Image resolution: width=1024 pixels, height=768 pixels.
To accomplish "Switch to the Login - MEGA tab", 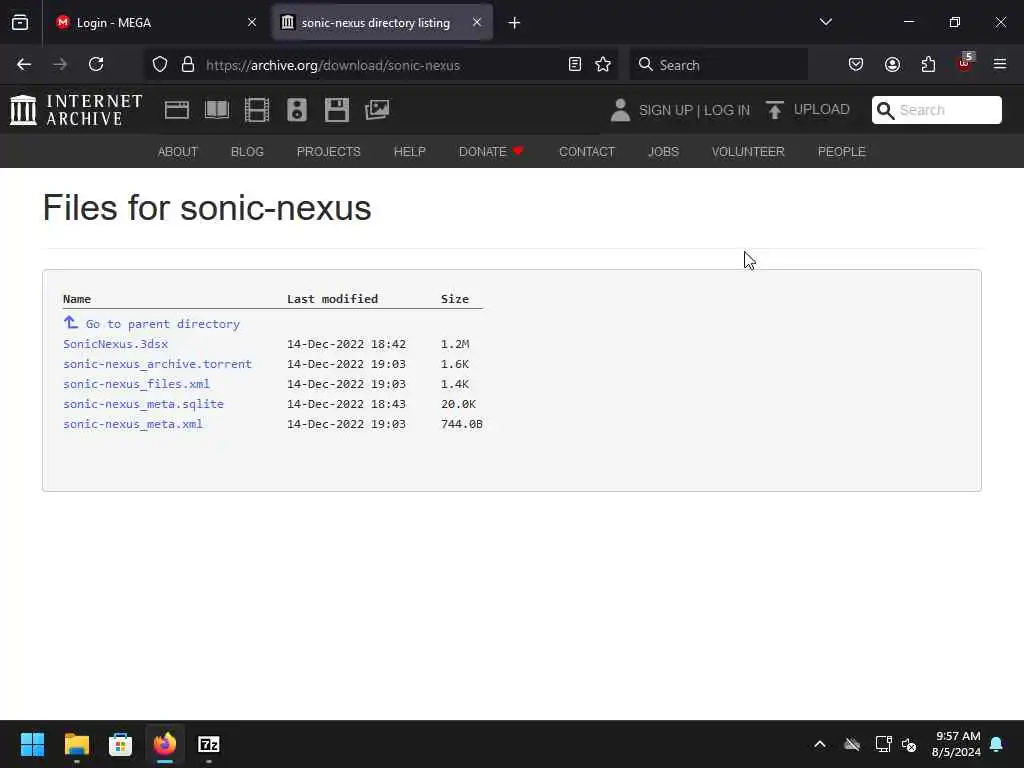I will (x=157, y=22).
